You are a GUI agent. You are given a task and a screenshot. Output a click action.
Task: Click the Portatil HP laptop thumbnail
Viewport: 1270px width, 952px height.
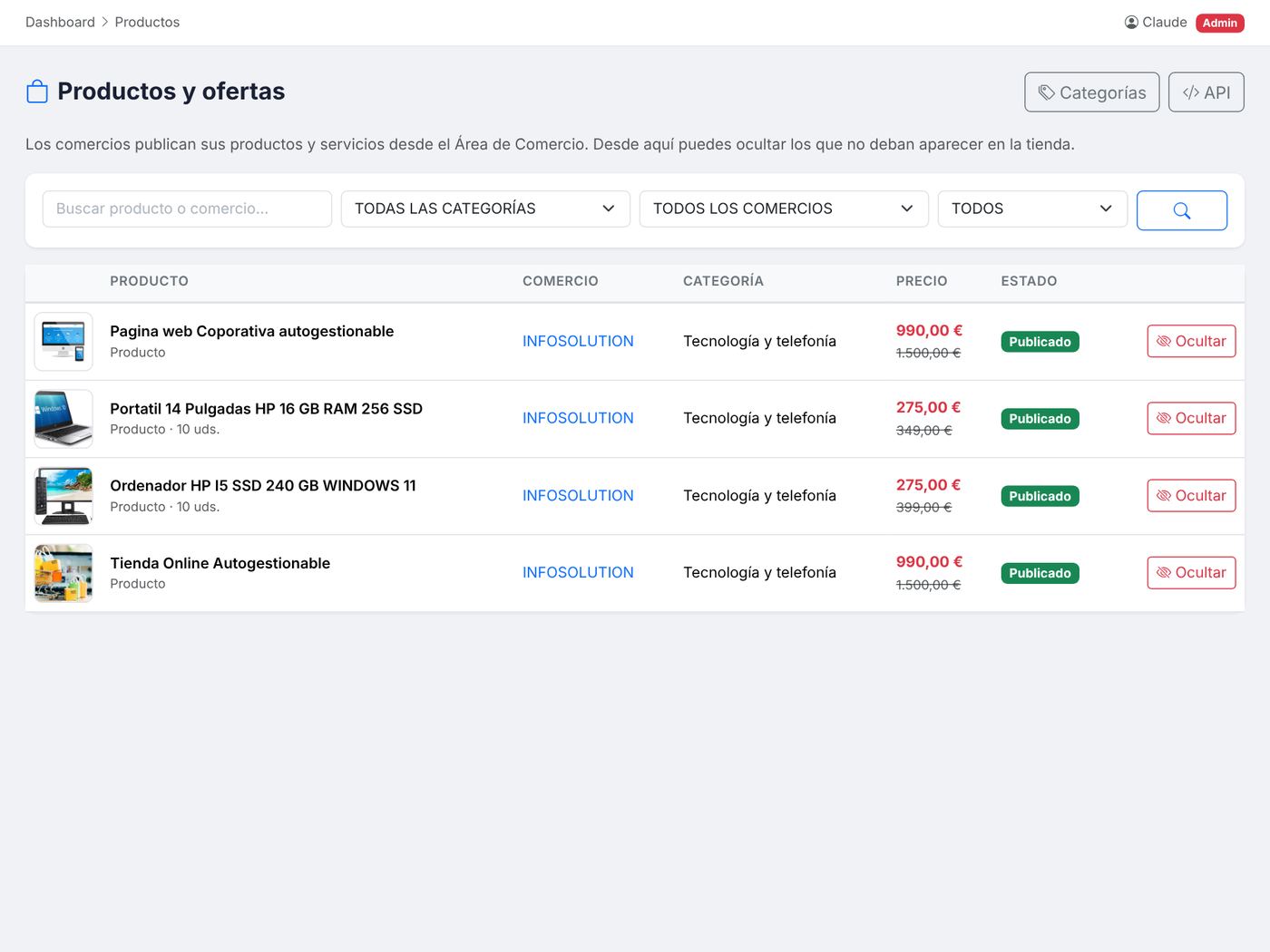tap(63, 419)
